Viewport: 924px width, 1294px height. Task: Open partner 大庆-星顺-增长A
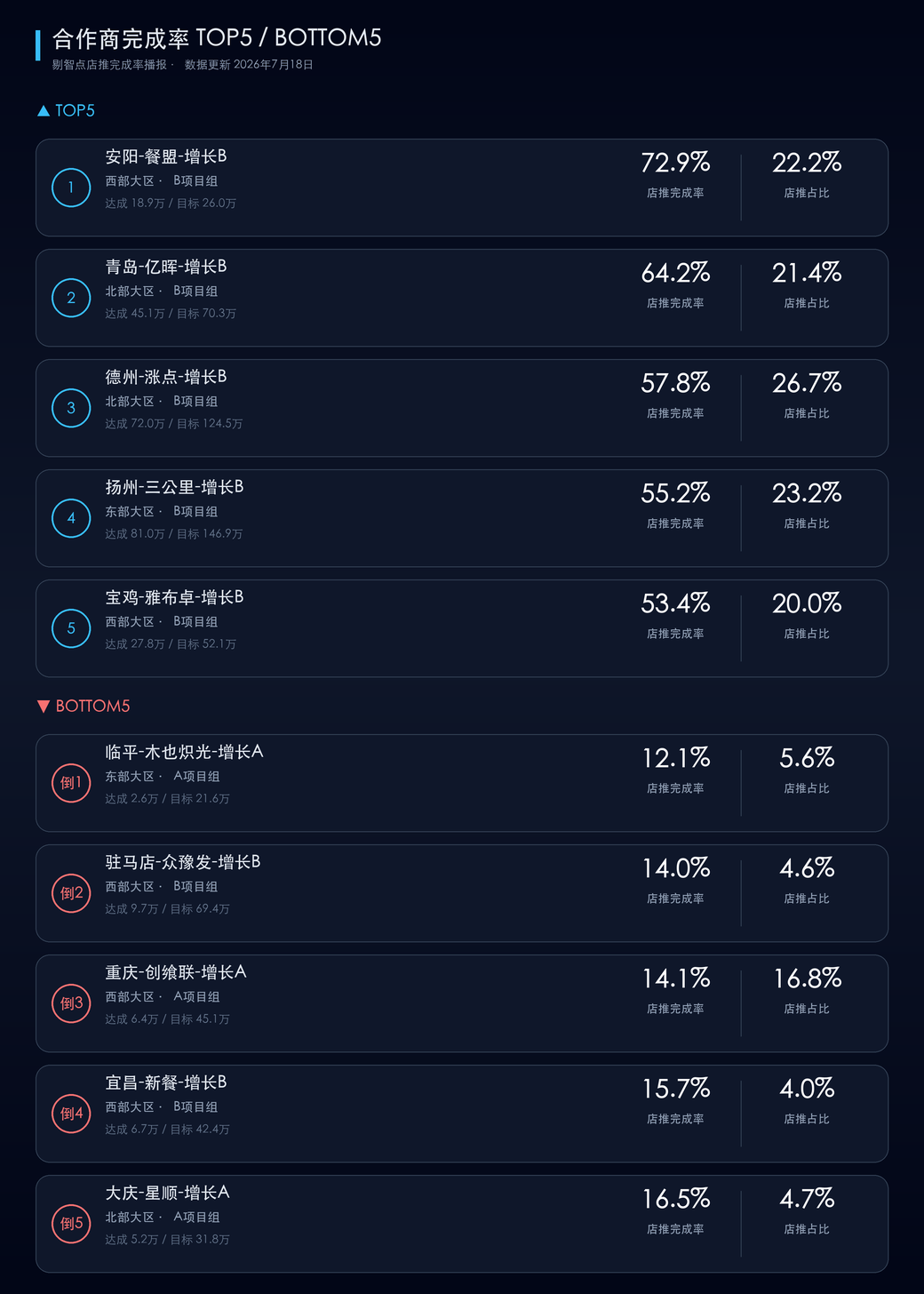point(167,1193)
